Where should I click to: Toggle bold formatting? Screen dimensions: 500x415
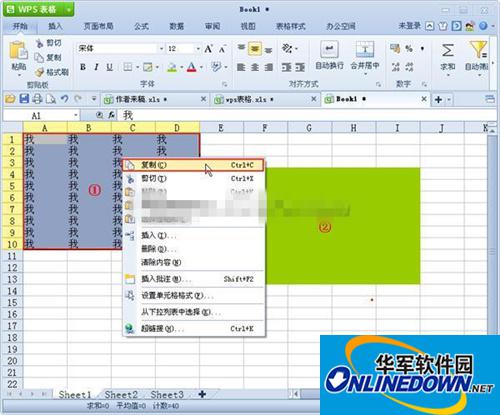point(83,67)
